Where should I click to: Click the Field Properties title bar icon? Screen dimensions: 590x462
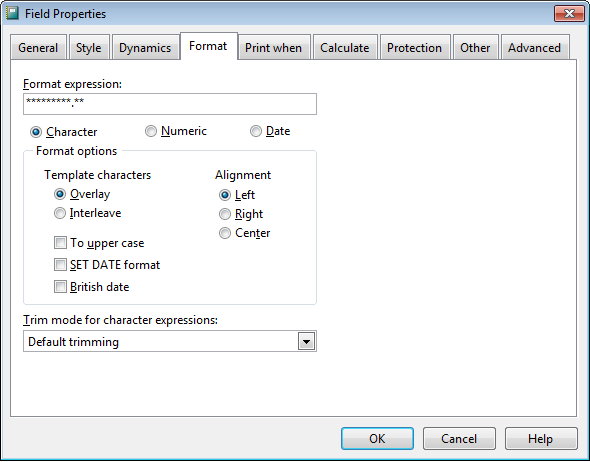[x=12, y=14]
